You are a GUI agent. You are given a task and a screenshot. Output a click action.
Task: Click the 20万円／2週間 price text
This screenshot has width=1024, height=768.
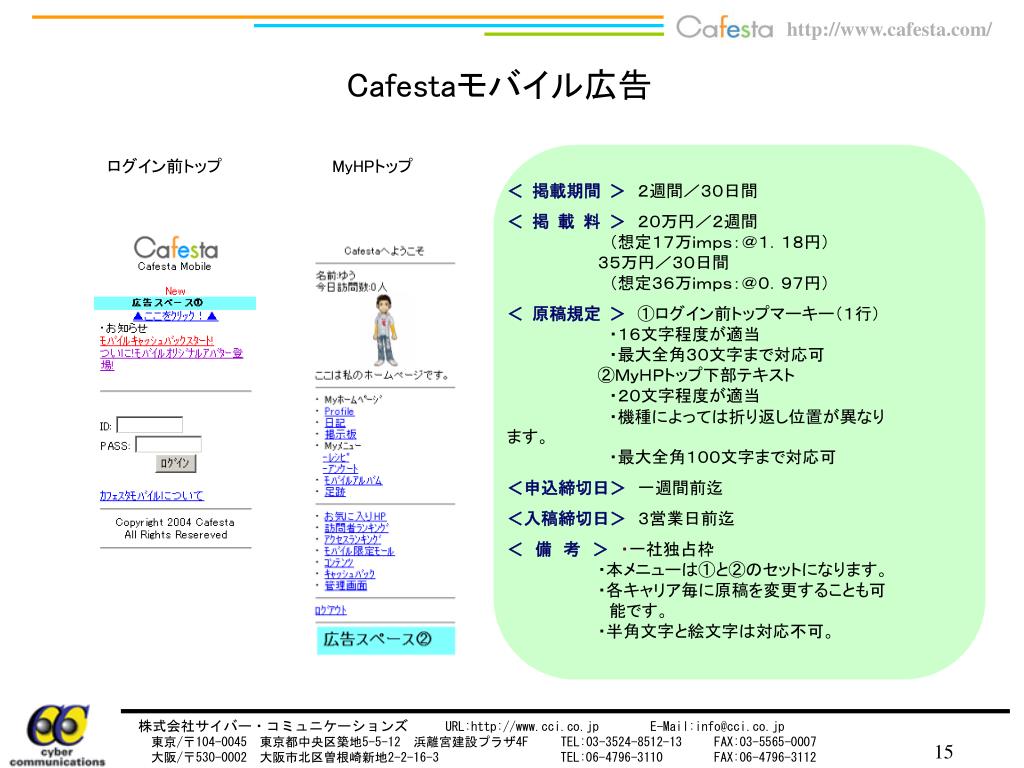click(697, 221)
